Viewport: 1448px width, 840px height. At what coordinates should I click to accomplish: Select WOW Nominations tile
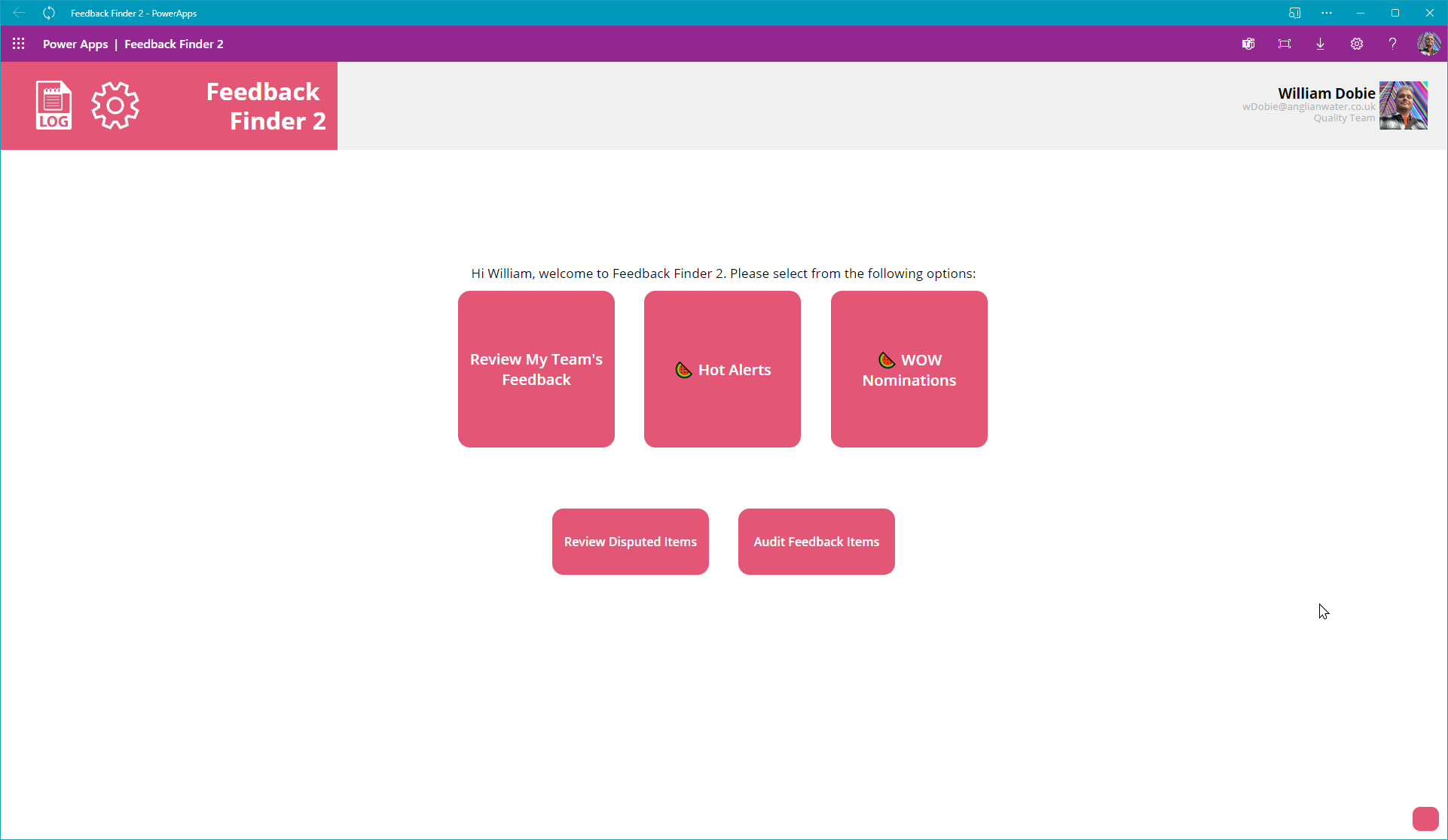(x=909, y=369)
